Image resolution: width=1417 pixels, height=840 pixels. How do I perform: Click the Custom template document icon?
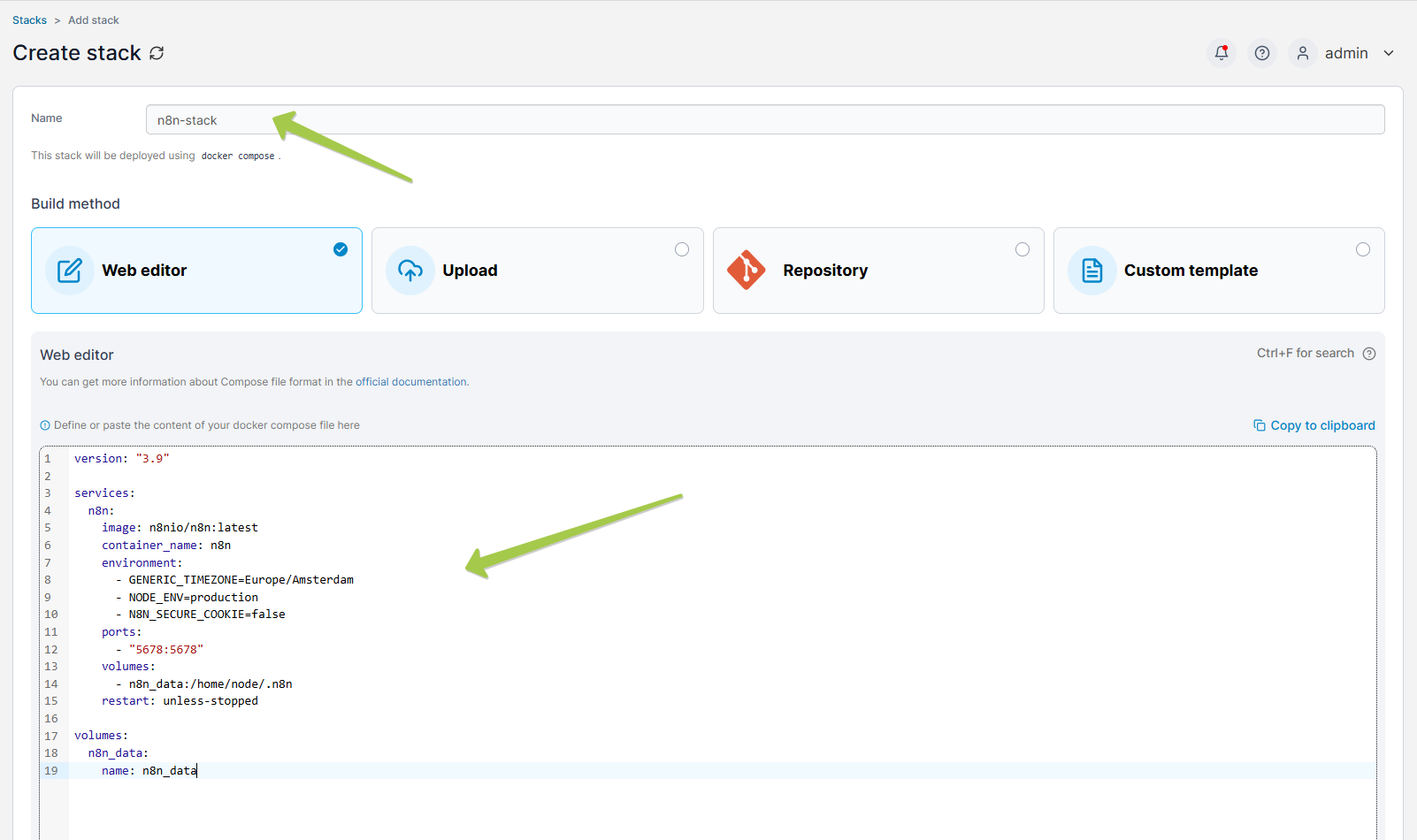tap(1091, 271)
